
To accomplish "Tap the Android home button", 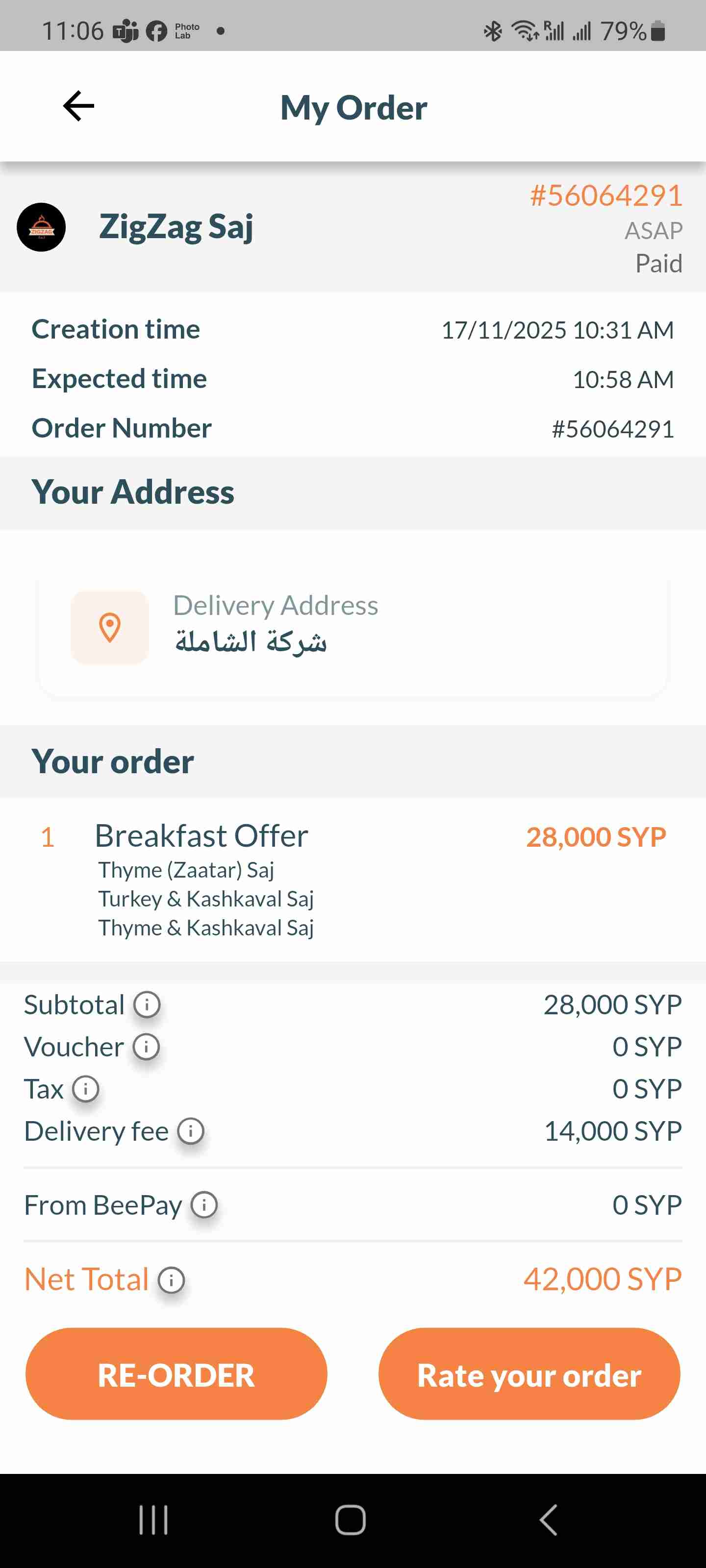I will [351, 1520].
